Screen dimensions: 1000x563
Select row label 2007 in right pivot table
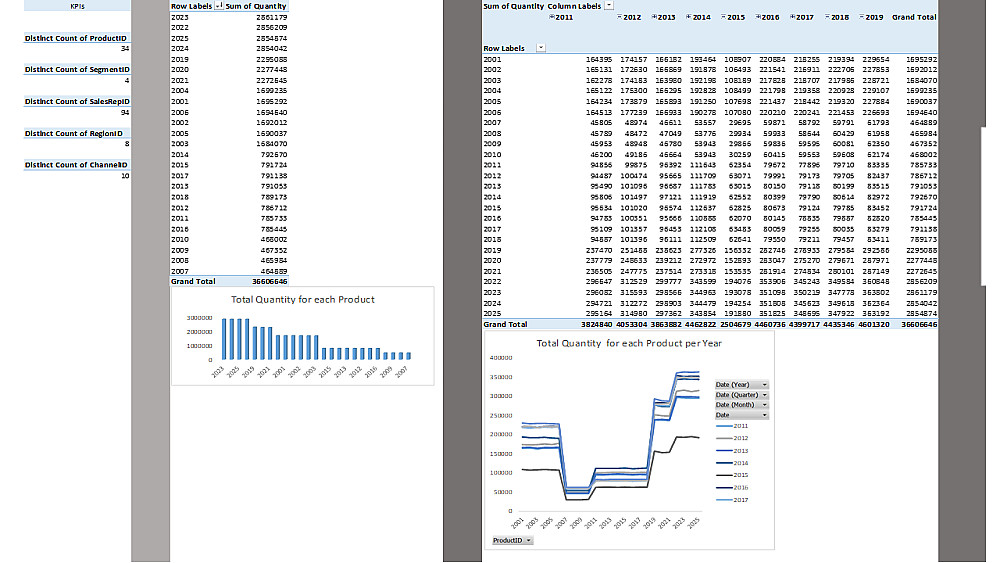click(x=492, y=122)
